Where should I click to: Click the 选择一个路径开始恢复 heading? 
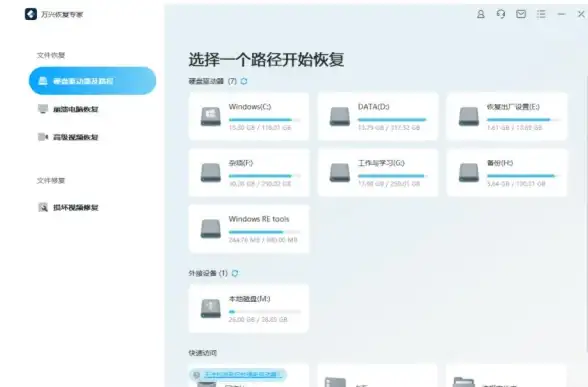coord(266,60)
